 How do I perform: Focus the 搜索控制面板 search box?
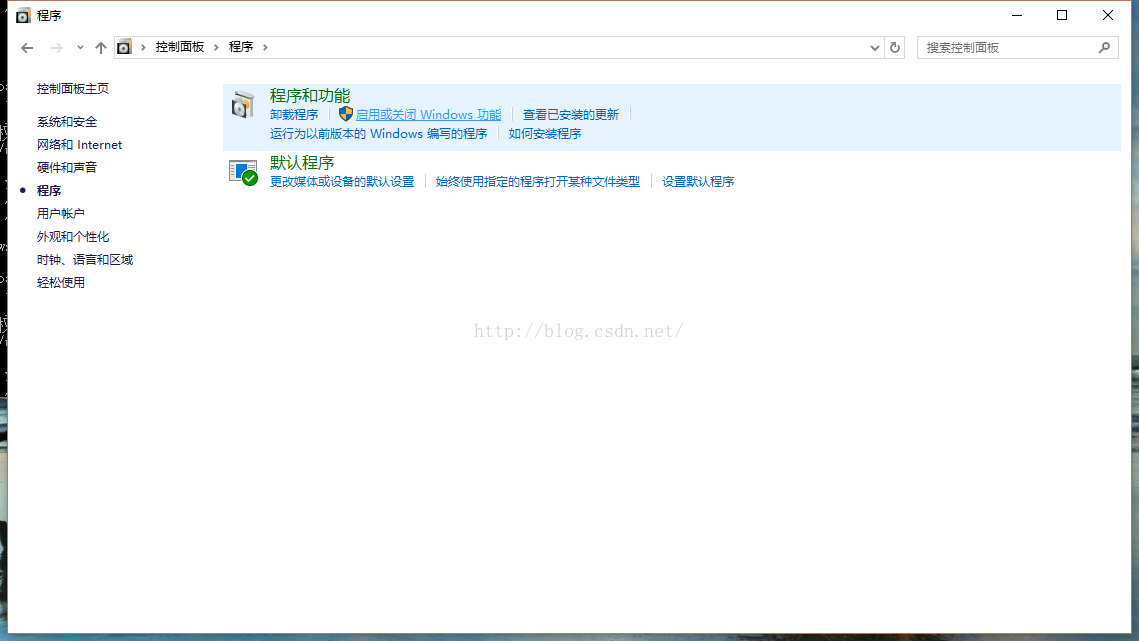click(1017, 47)
